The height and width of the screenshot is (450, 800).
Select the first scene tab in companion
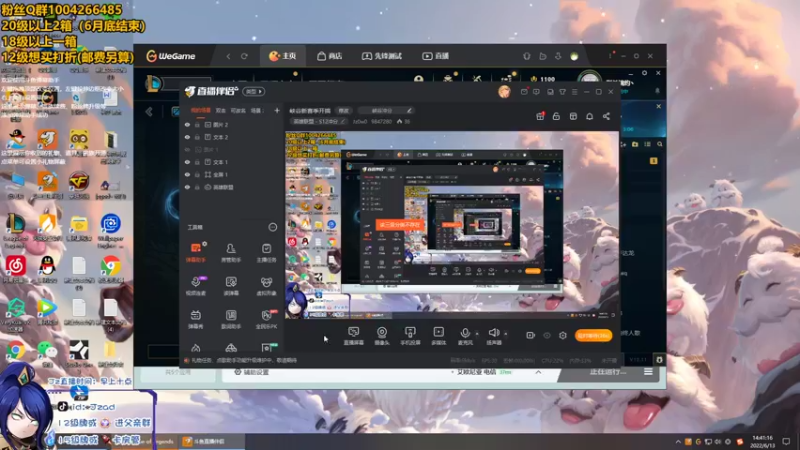tap(201, 110)
